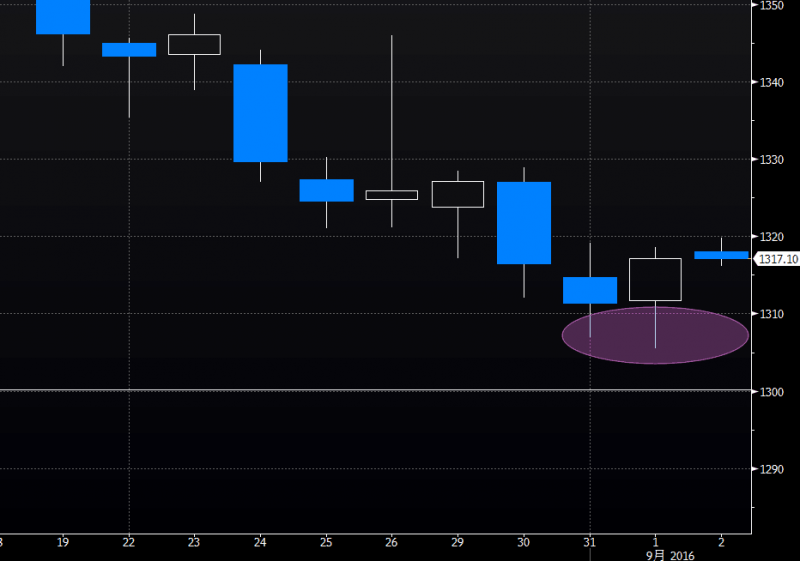
Task: Click the blue candle for the 19th
Action: 63,17
